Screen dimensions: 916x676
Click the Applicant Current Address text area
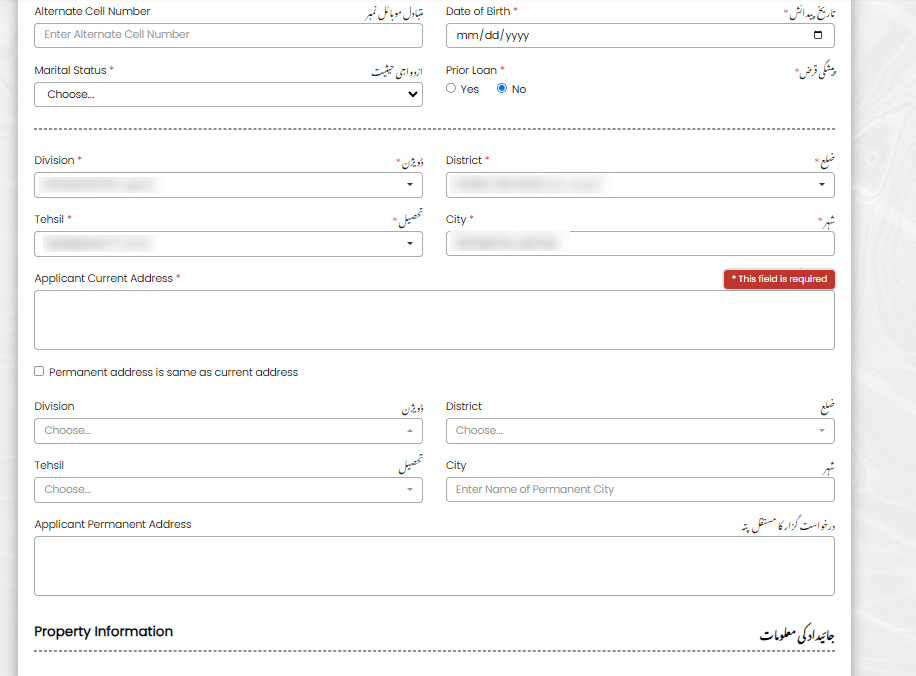(434, 320)
